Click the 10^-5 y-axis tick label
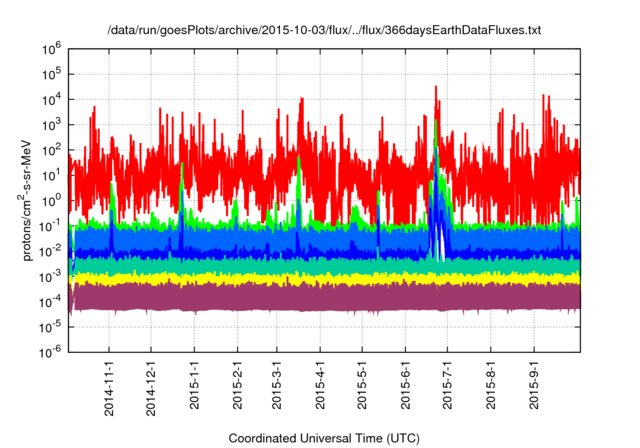The width and height of the screenshot is (640, 448). click(x=51, y=328)
